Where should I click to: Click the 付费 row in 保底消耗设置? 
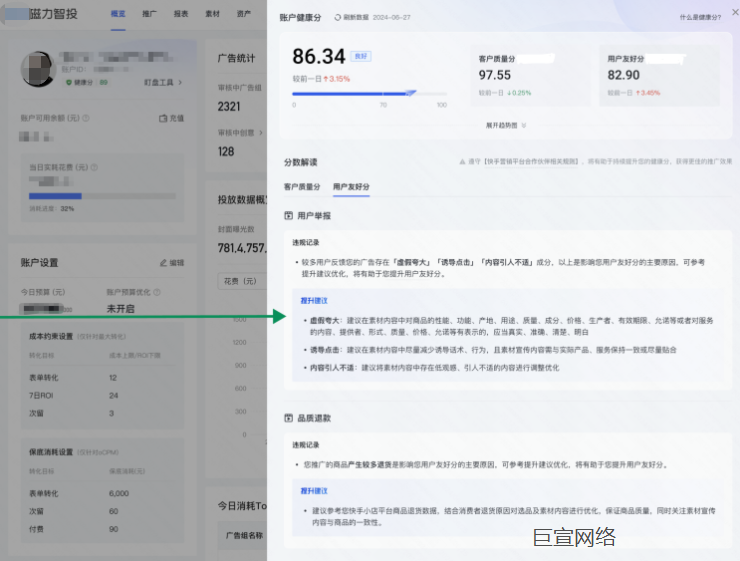(x=102, y=529)
